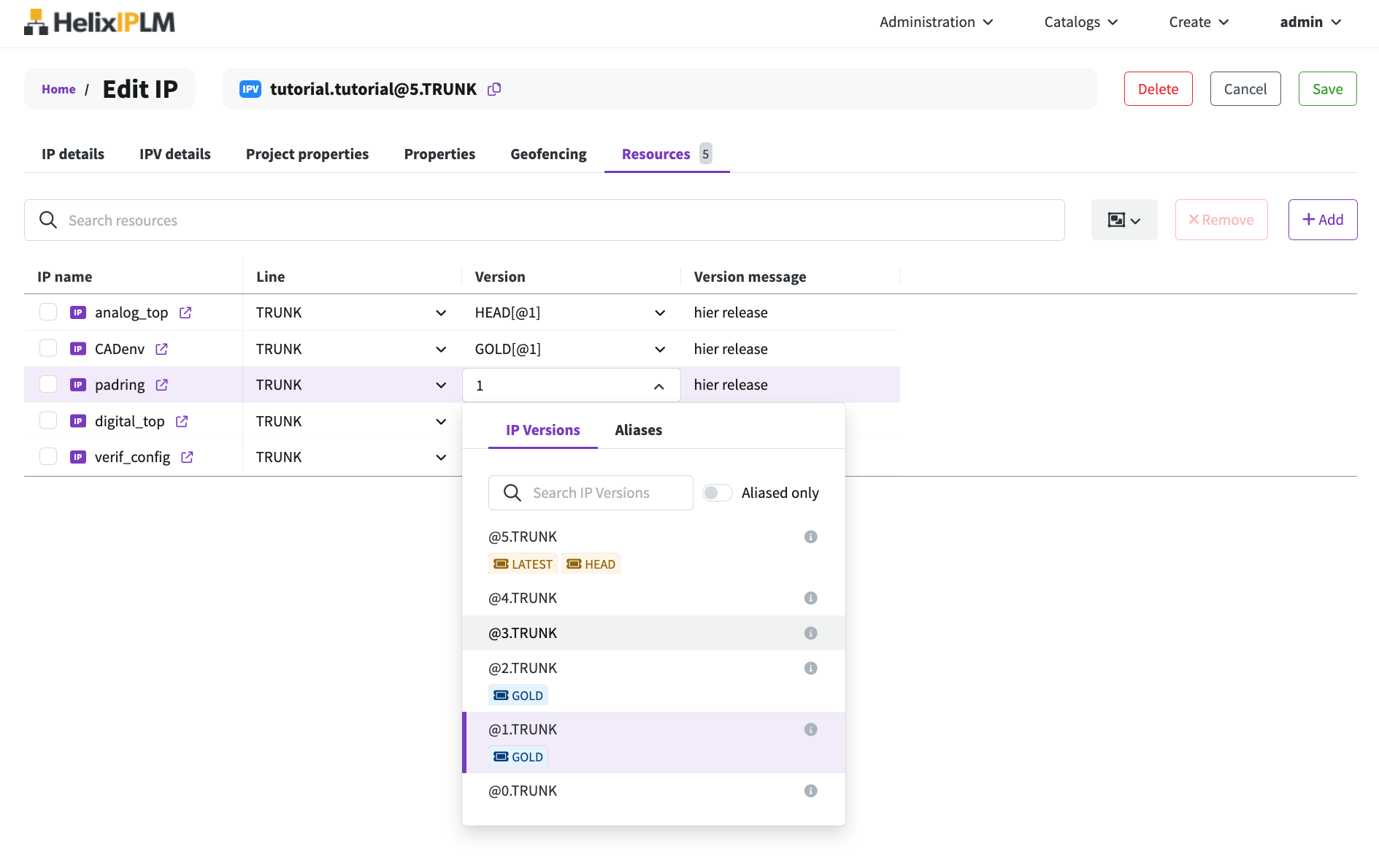Select the digital_top row checkbox
Screen dimensions: 1379x868
click(x=48, y=420)
